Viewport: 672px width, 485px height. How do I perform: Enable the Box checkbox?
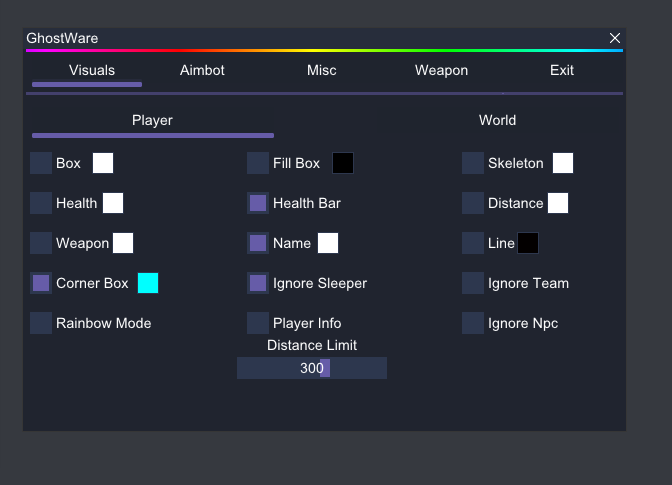[41, 163]
